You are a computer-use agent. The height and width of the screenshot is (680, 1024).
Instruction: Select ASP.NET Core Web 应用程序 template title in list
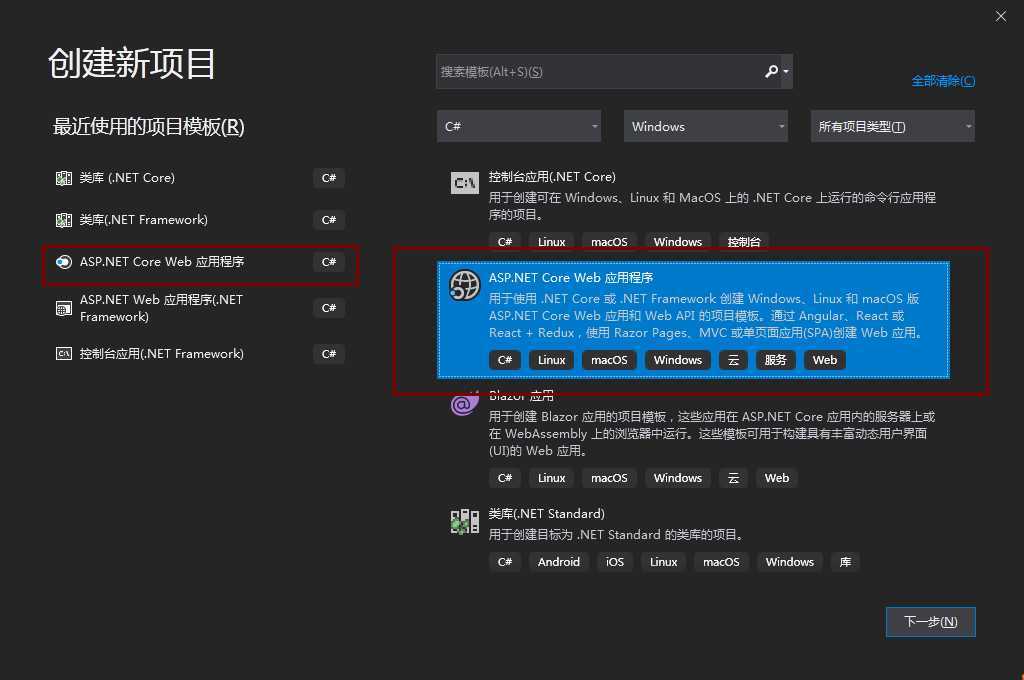tap(571, 278)
